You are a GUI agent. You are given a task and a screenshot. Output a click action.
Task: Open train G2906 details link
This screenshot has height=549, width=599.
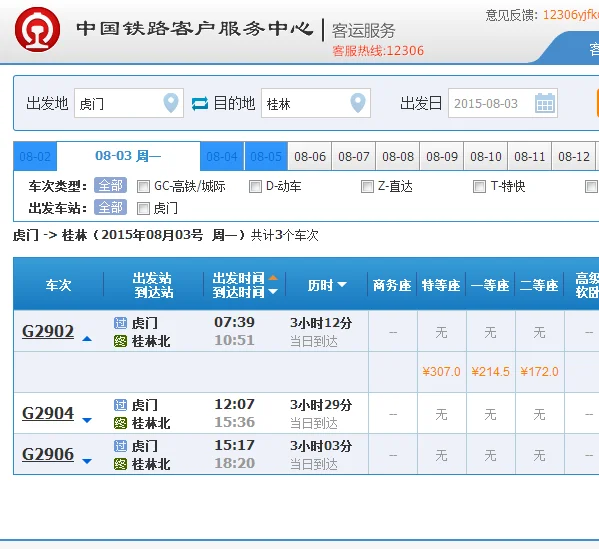48,454
